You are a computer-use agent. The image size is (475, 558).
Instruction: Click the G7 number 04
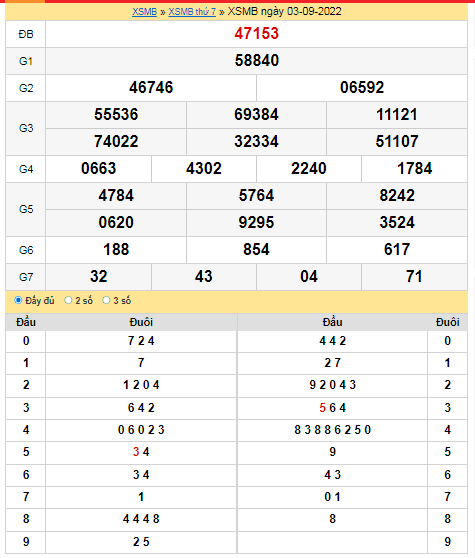point(308,277)
